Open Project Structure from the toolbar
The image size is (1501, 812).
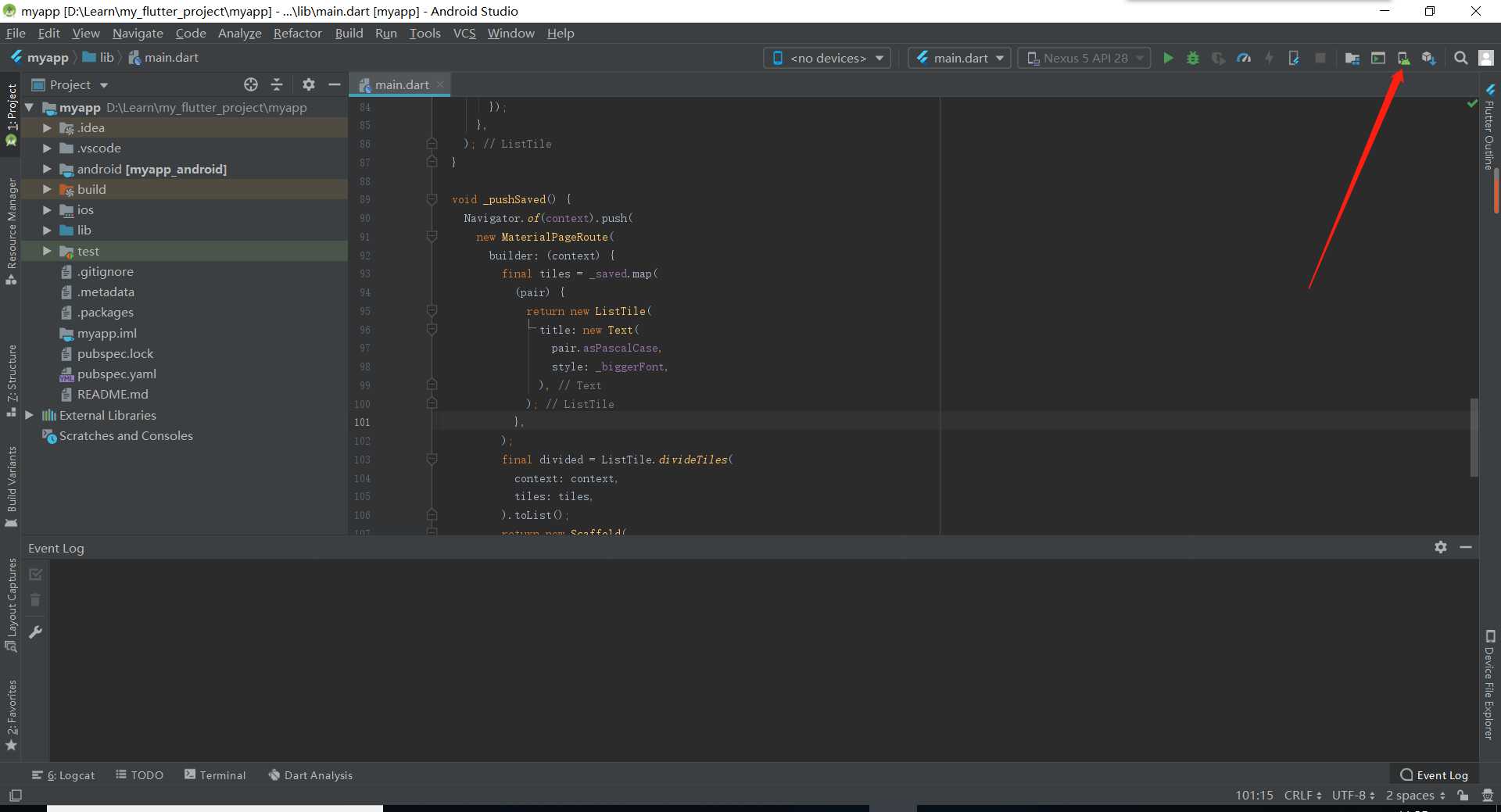tap(1352, 58)
